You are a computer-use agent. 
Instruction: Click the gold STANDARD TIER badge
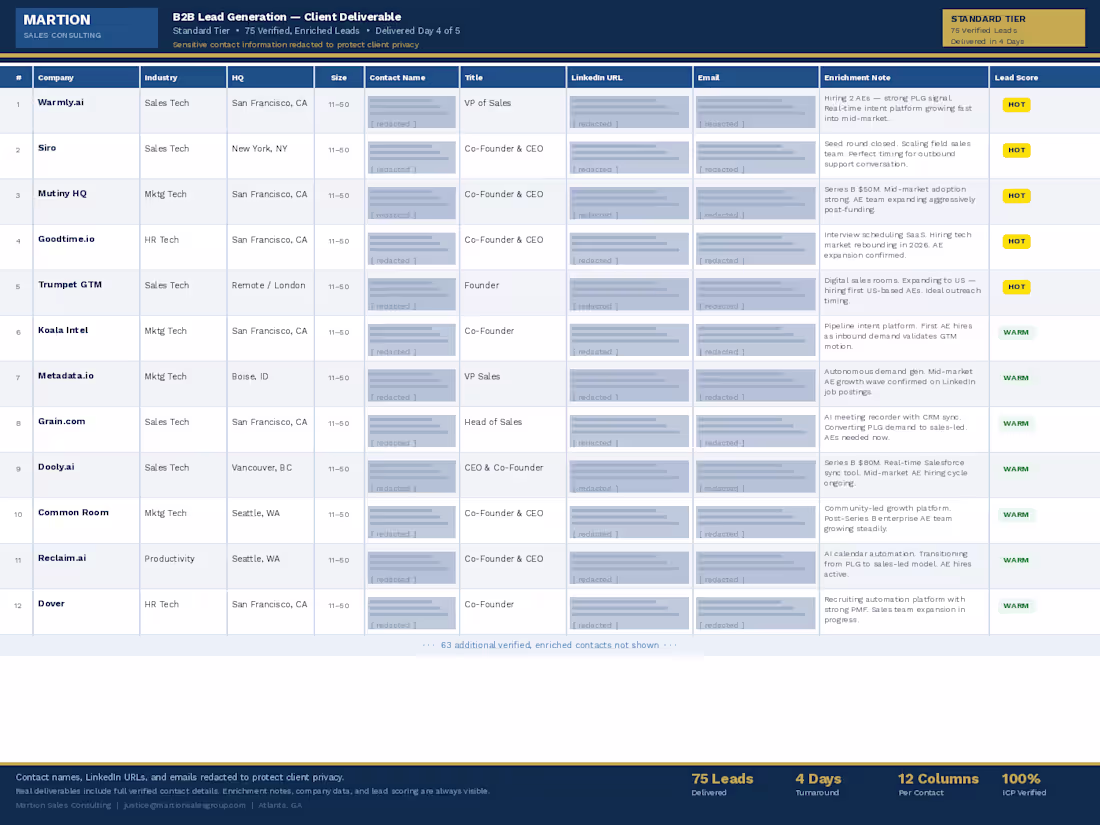1014,28
